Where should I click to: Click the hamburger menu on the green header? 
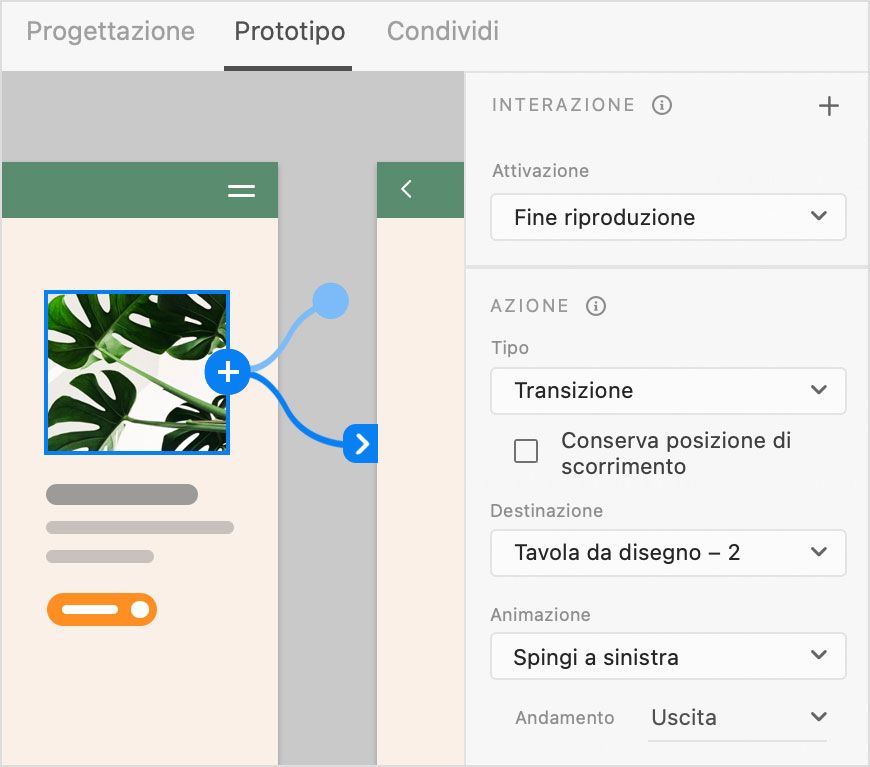click(241, 190)
